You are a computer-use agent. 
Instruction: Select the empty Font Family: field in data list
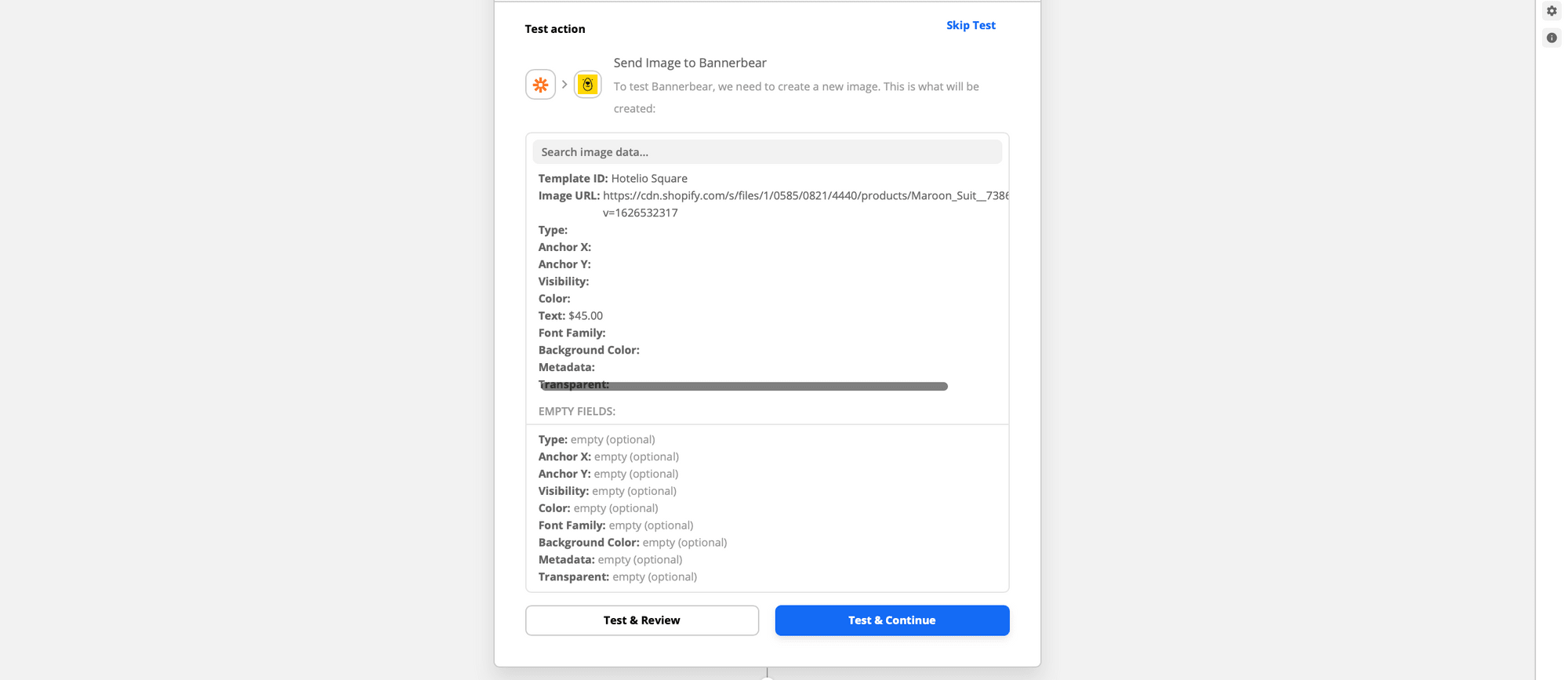point(572,334)
